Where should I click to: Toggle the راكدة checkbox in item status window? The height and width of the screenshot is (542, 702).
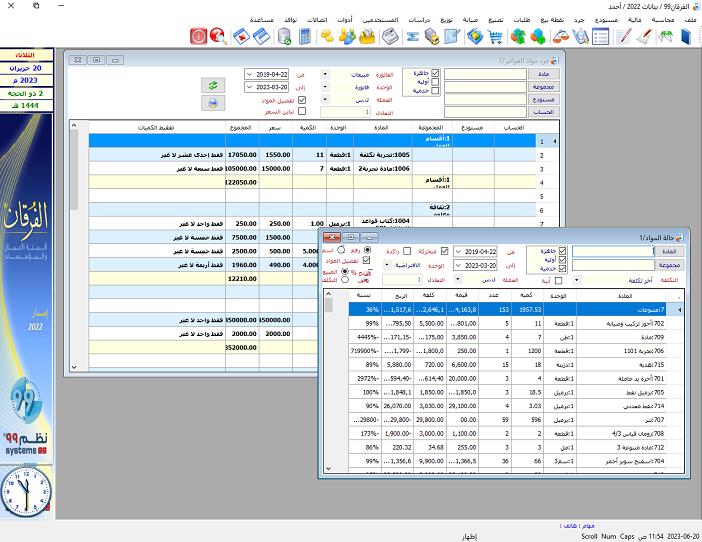point(407,252)
